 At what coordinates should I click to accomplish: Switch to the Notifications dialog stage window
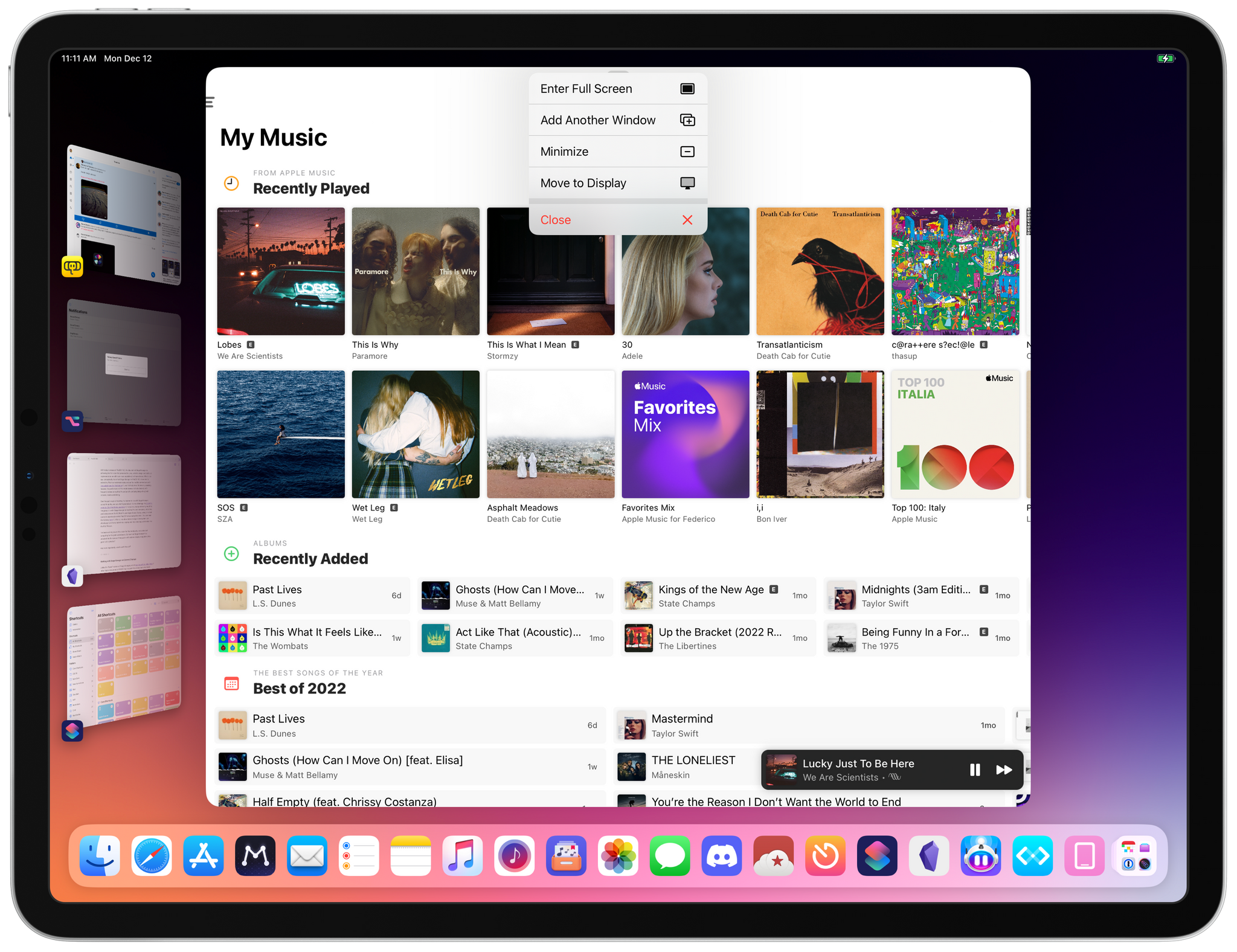tap(124, 362)
